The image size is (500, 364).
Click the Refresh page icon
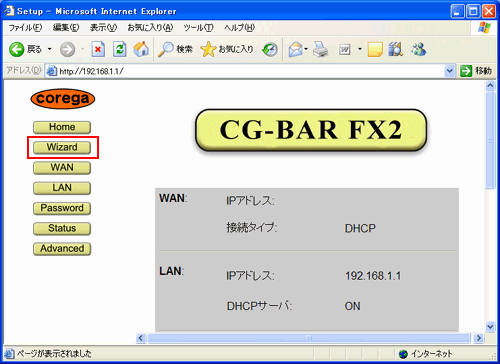[120, 50]
